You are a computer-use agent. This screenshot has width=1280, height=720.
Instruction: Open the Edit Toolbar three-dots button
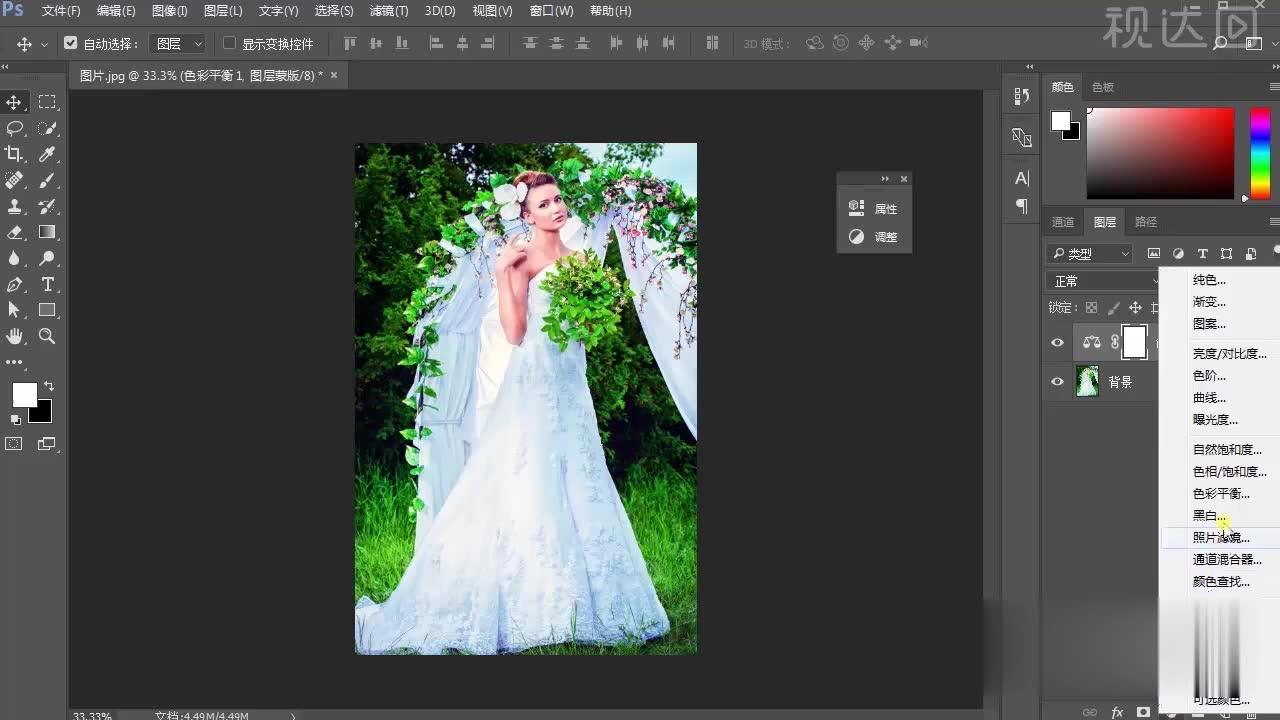[x=14, y=362]
